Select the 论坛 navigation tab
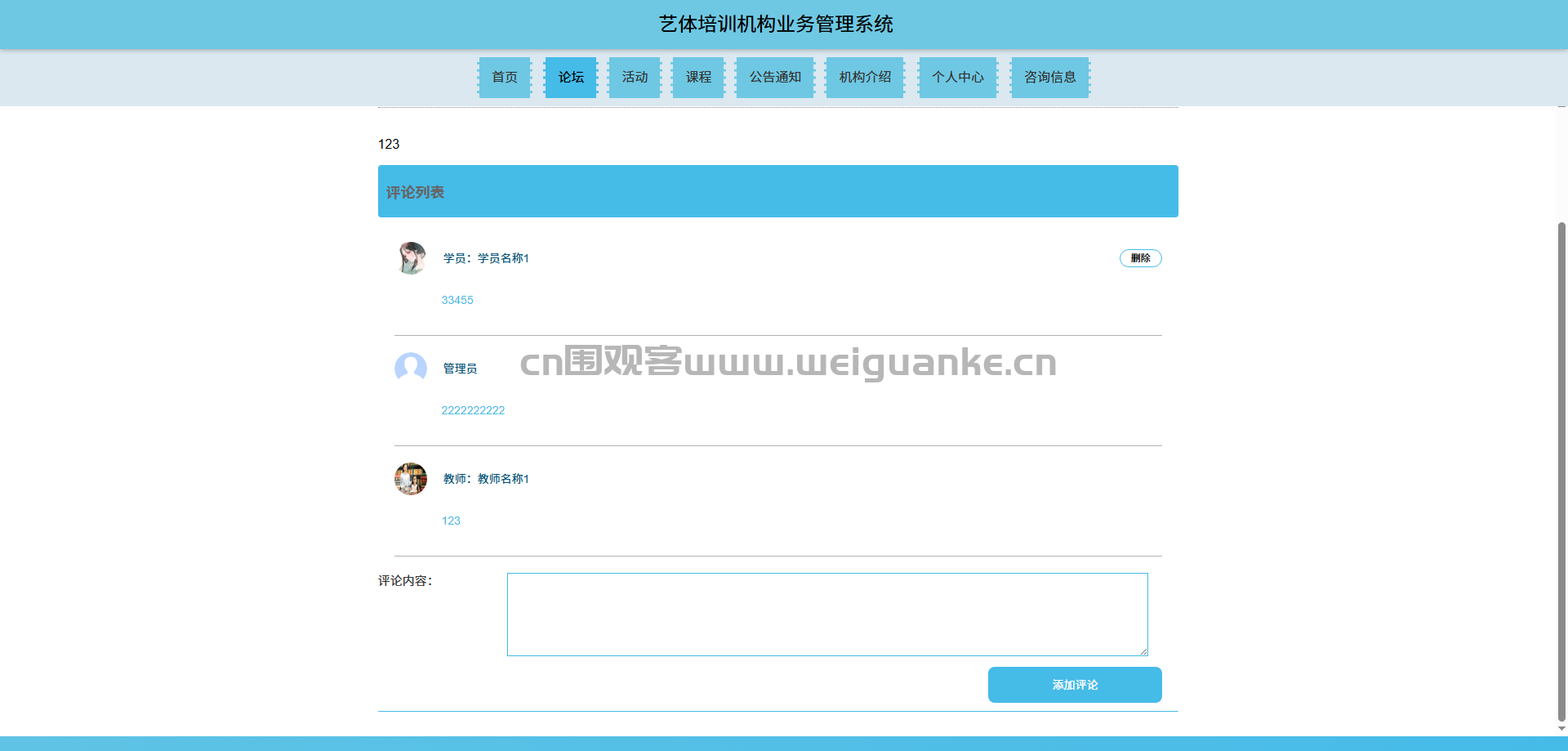Screen dimensions: 1568x751 (x=571, y=77)
